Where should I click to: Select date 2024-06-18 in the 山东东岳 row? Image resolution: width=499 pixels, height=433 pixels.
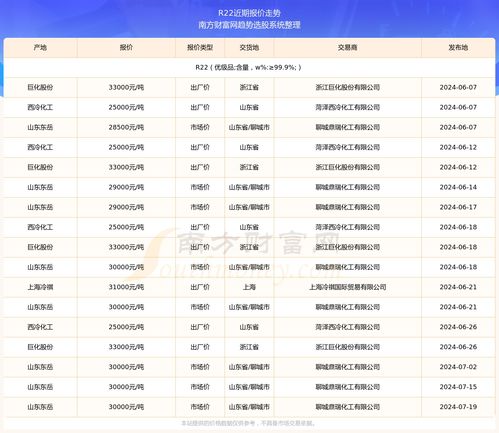click(x=458, y=267)
